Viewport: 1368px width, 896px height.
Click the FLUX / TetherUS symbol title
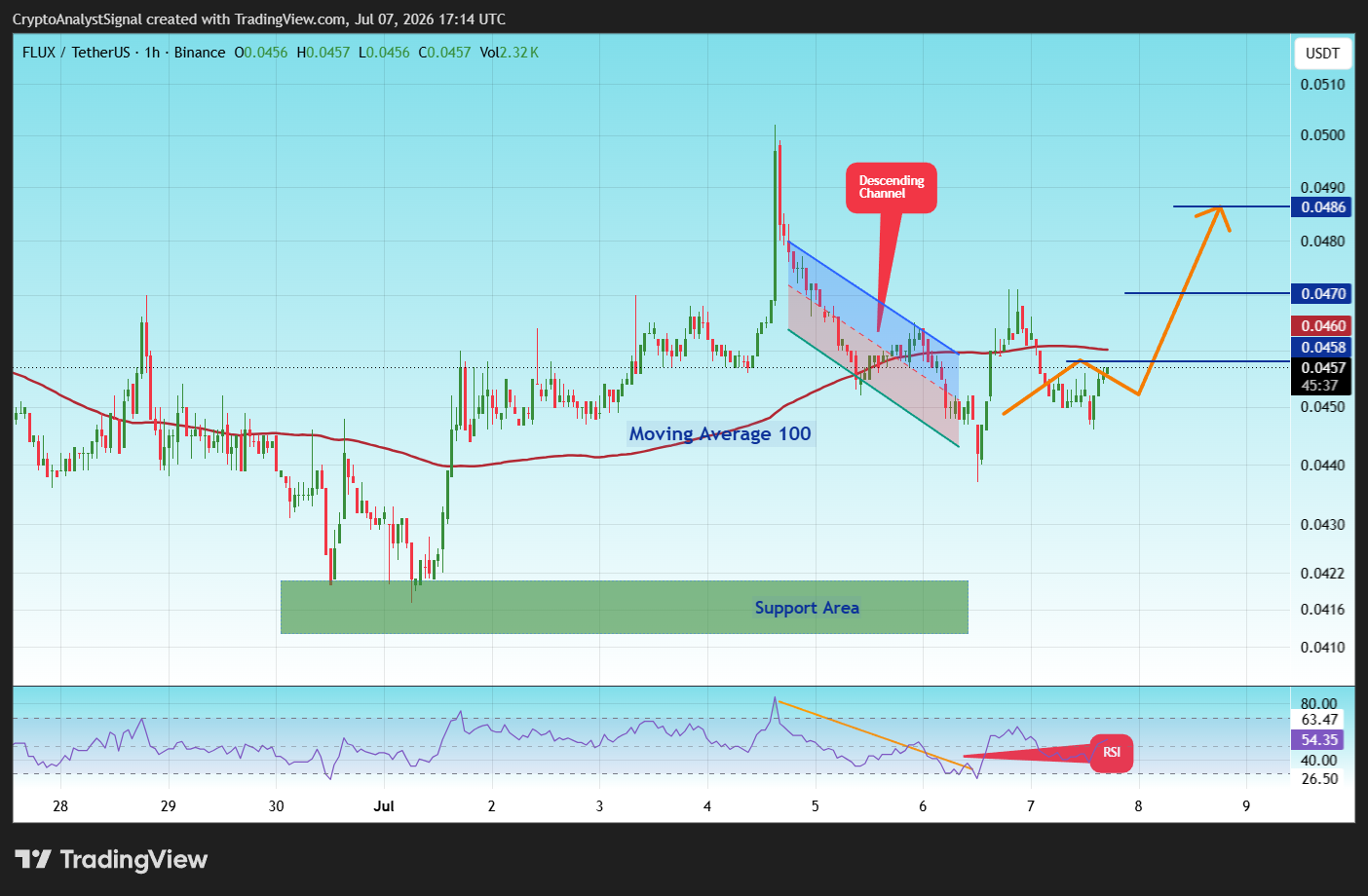click(75, 53)
